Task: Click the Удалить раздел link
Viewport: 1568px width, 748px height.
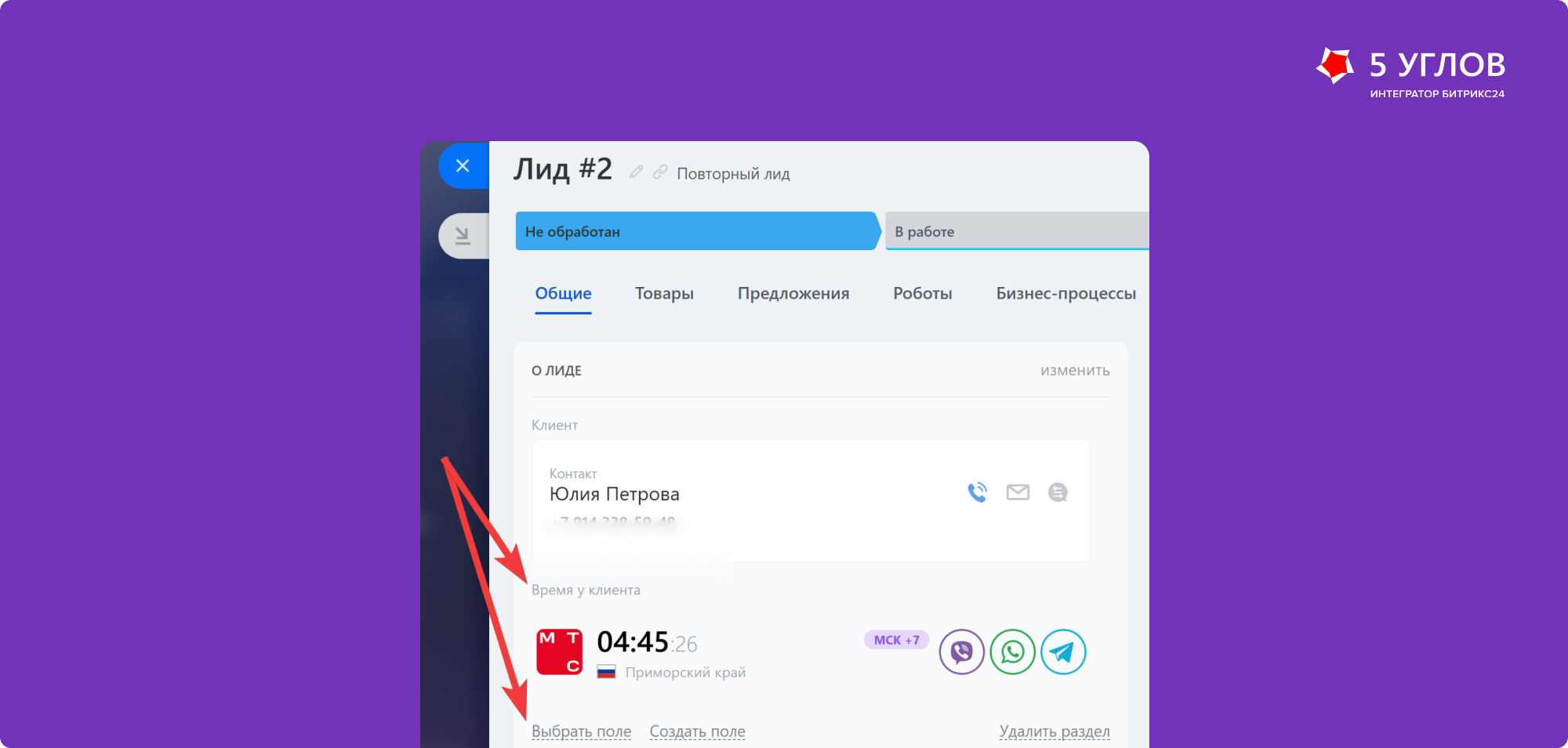Action: coord(1054,732)
